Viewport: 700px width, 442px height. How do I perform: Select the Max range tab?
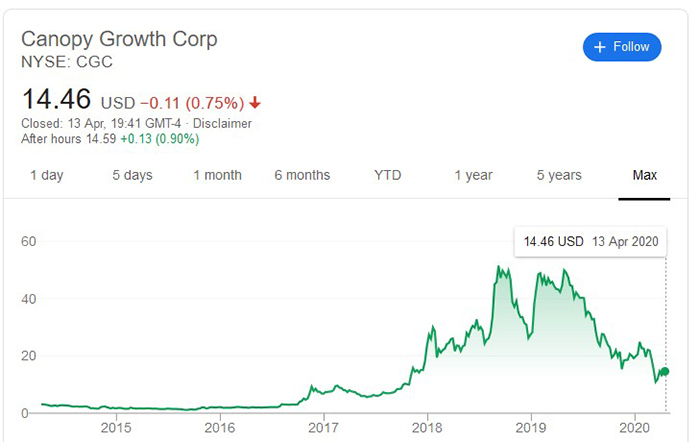[645, 175]
